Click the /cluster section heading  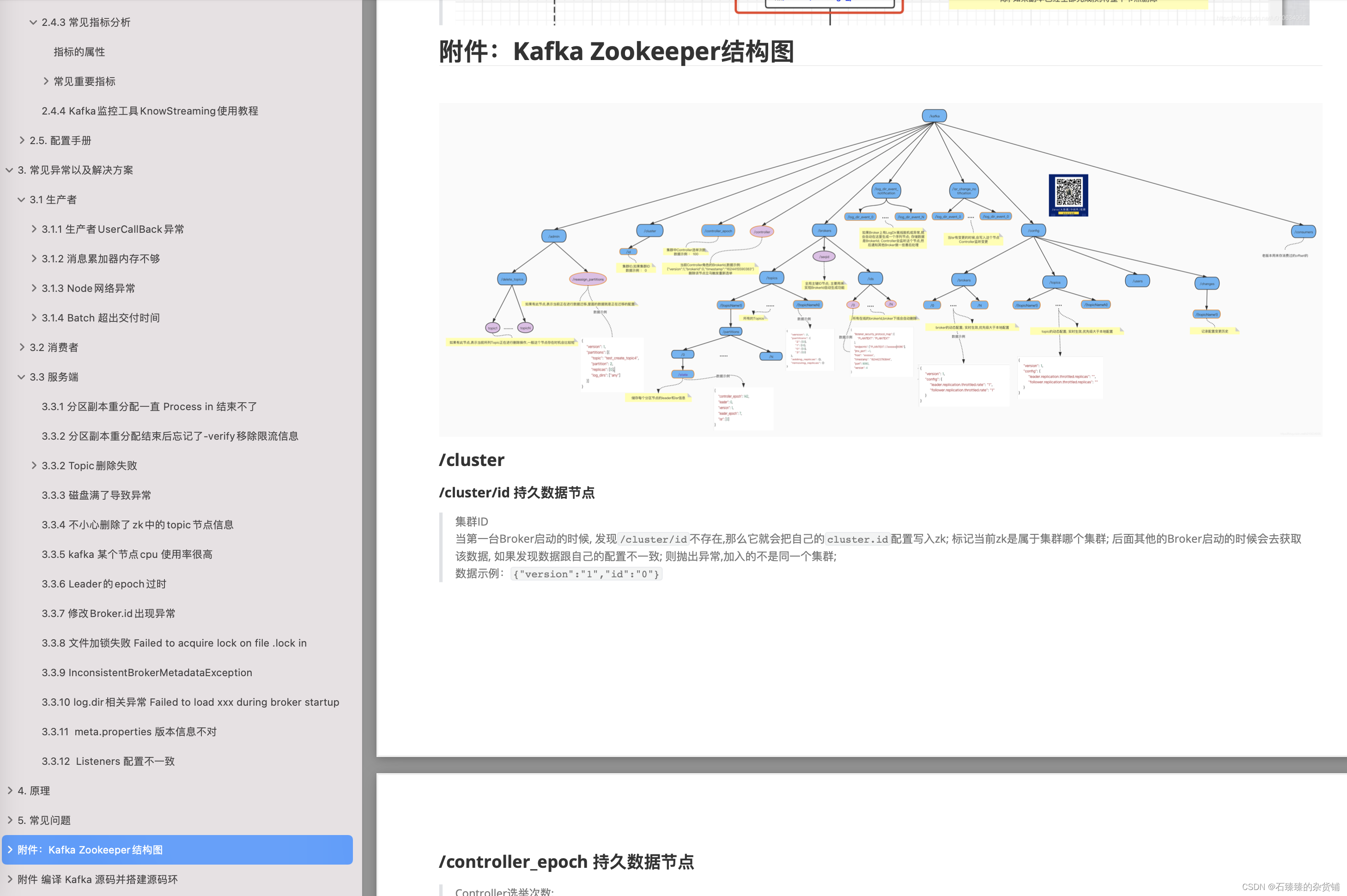[x=472, y=460]
